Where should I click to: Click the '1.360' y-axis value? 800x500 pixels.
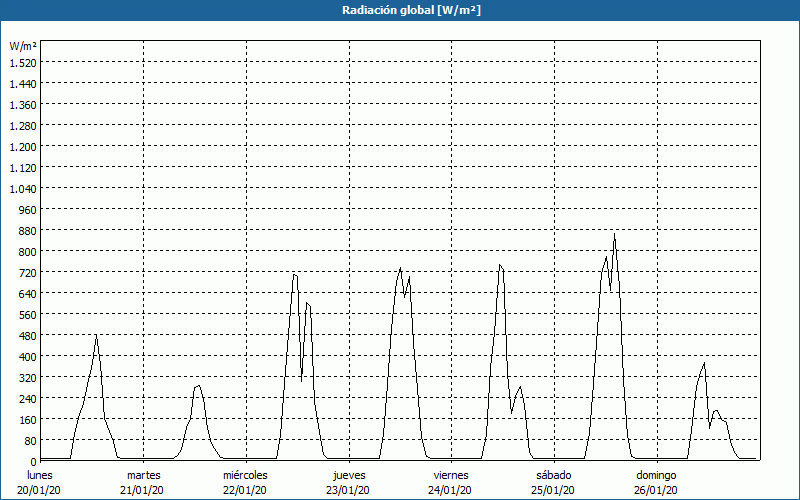23,105
